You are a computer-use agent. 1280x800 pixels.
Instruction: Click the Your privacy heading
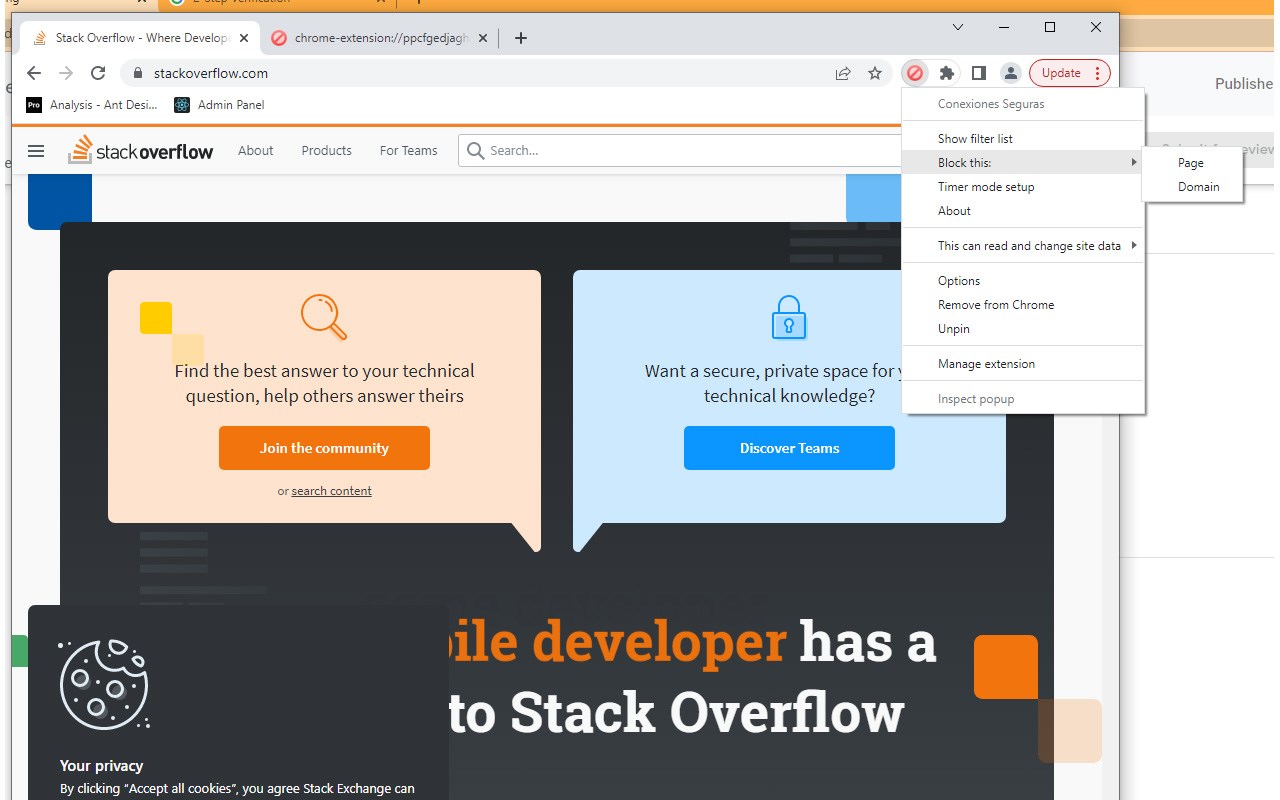tap(102, 766)
